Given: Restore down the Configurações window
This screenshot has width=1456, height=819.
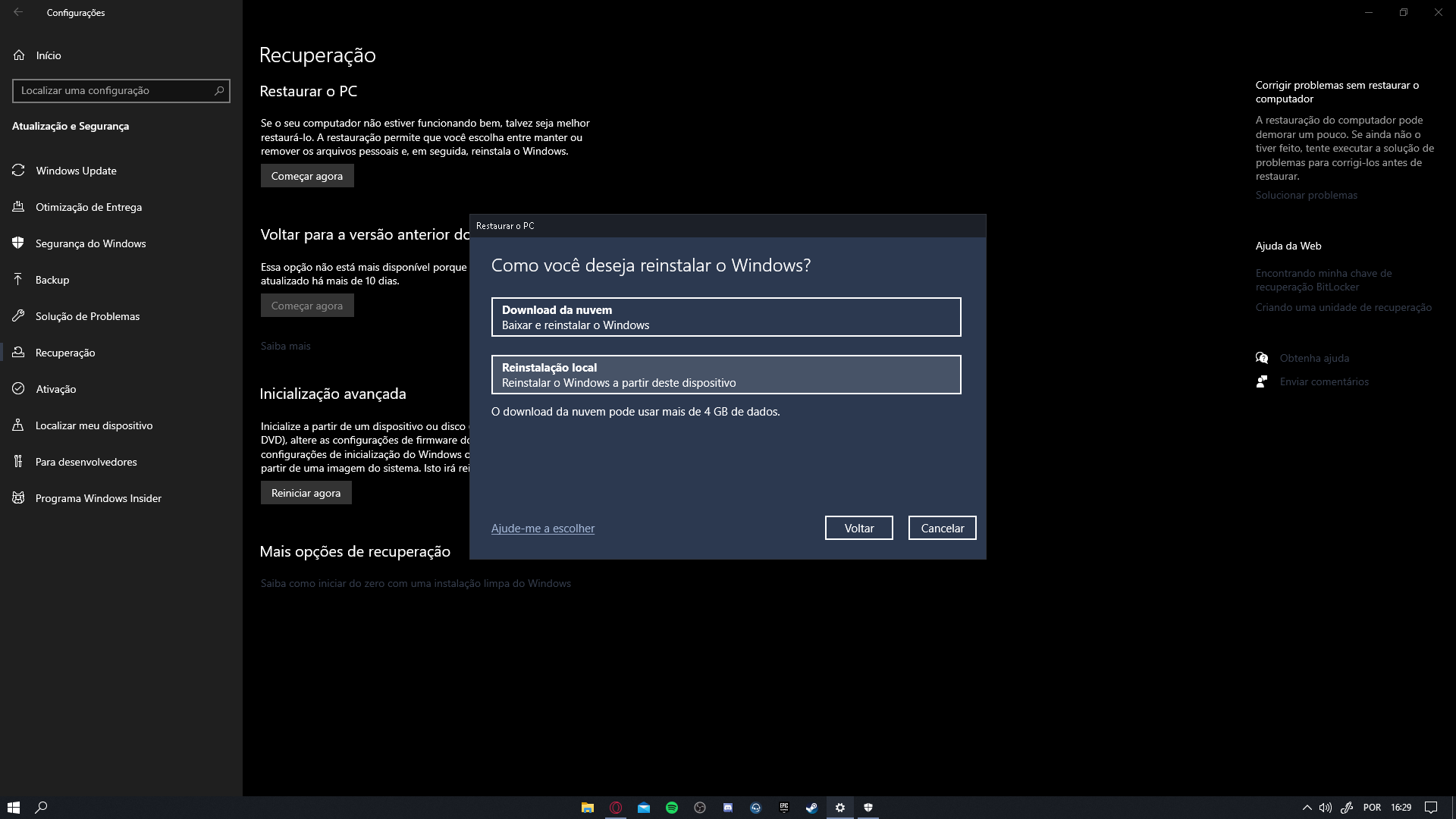Looking at the screenshot, I should pos(1404,12).
